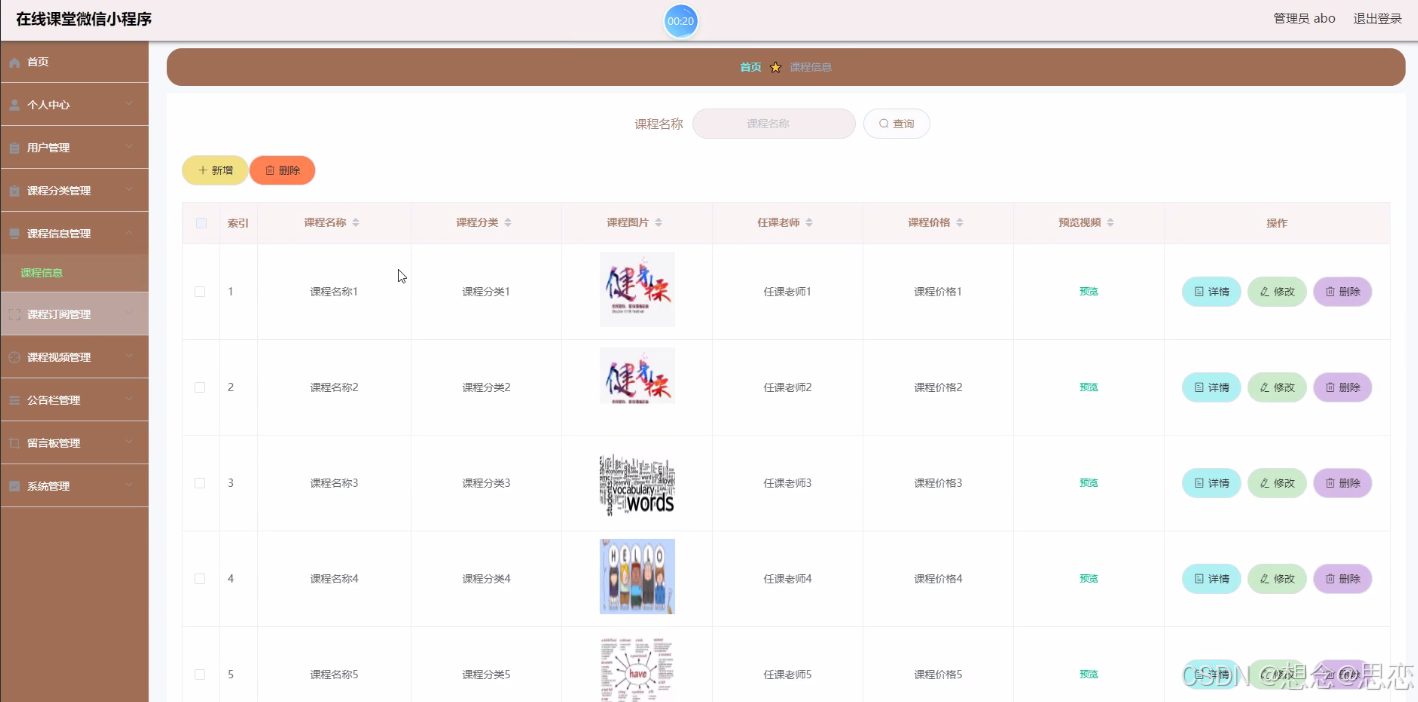Focus the 课程名称 search input field

(774, 124)
